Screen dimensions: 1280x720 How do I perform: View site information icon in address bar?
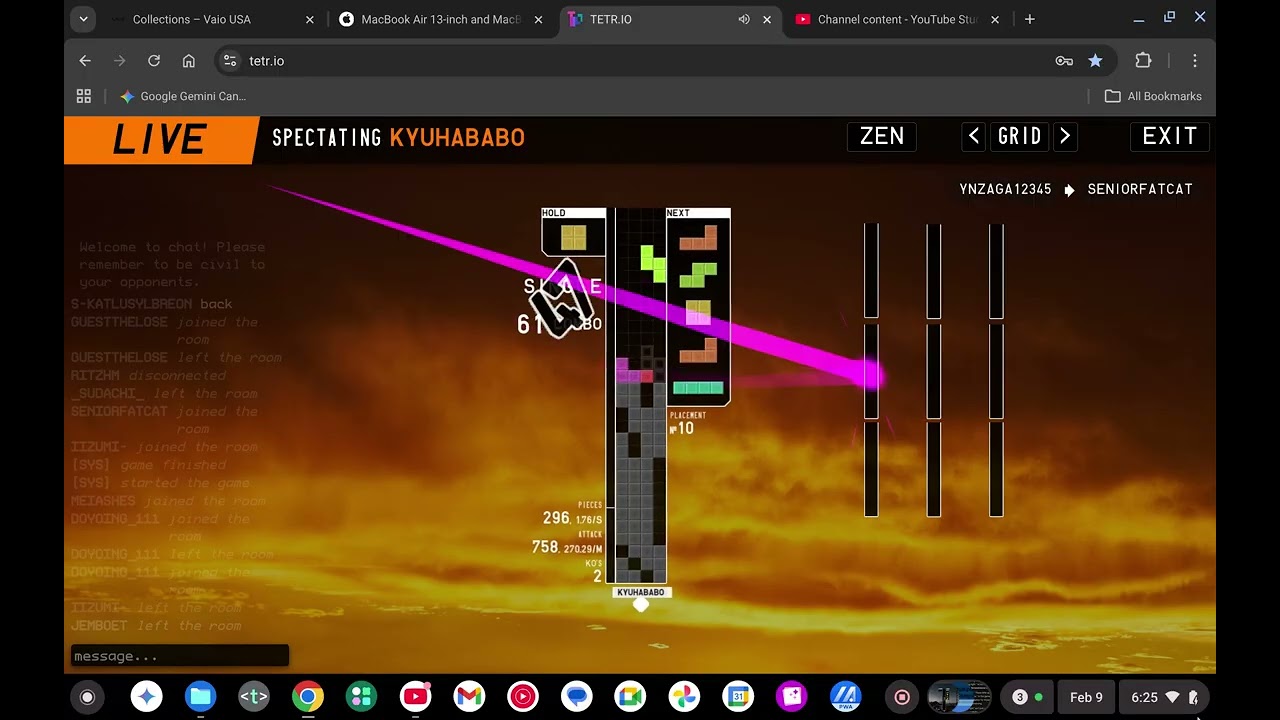click(x=230, y=61)
